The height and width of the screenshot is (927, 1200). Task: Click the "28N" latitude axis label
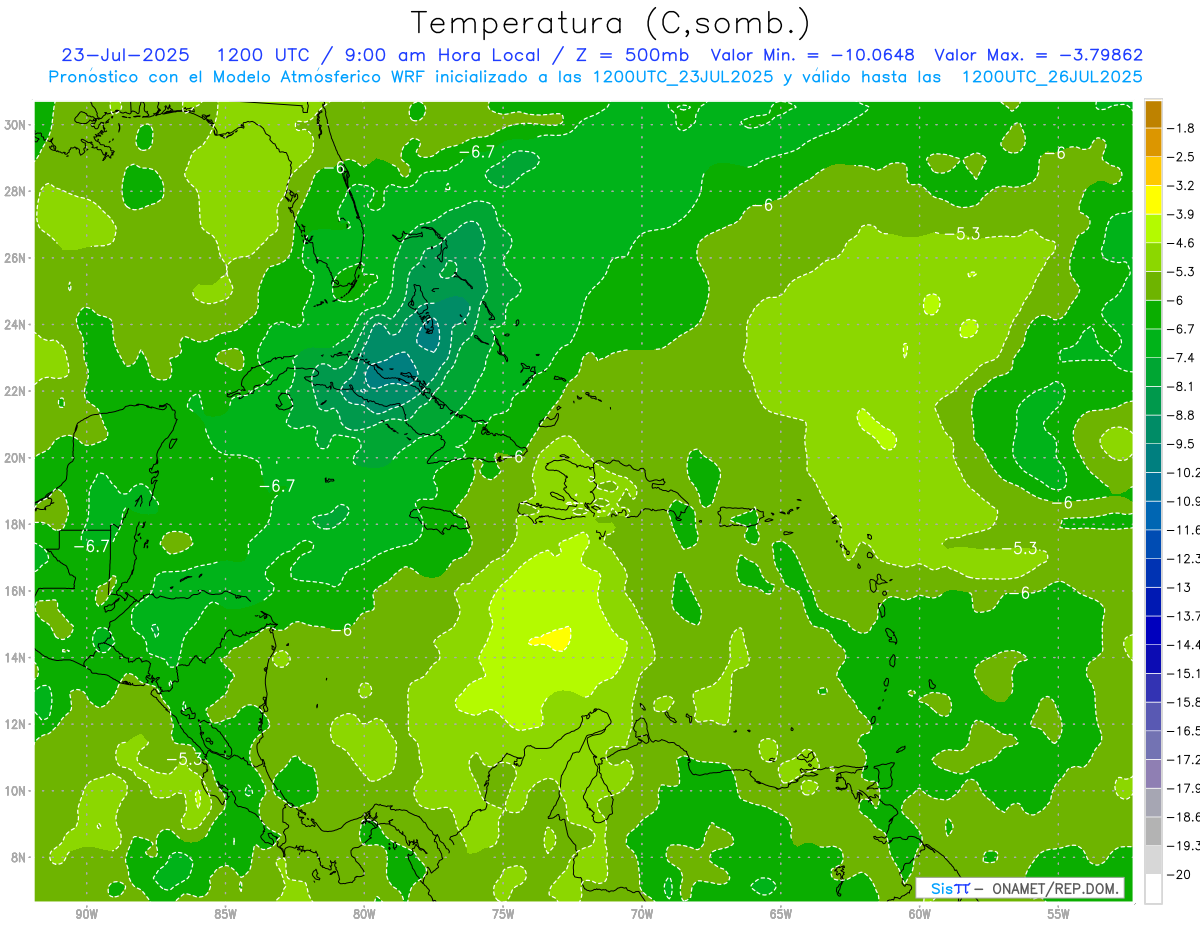15,191
